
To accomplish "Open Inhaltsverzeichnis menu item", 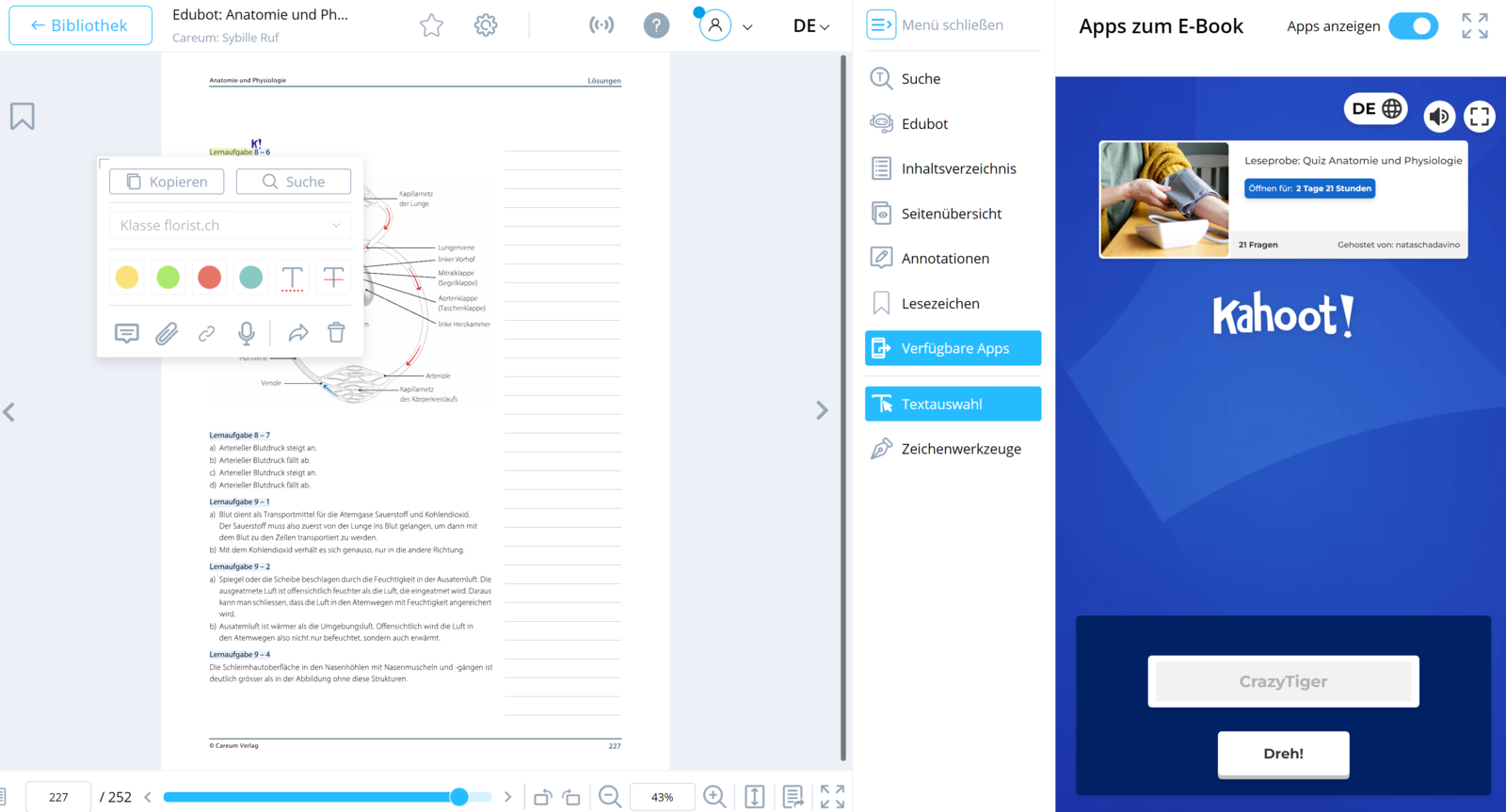I will pyautogui.click(x=953, y=169).
